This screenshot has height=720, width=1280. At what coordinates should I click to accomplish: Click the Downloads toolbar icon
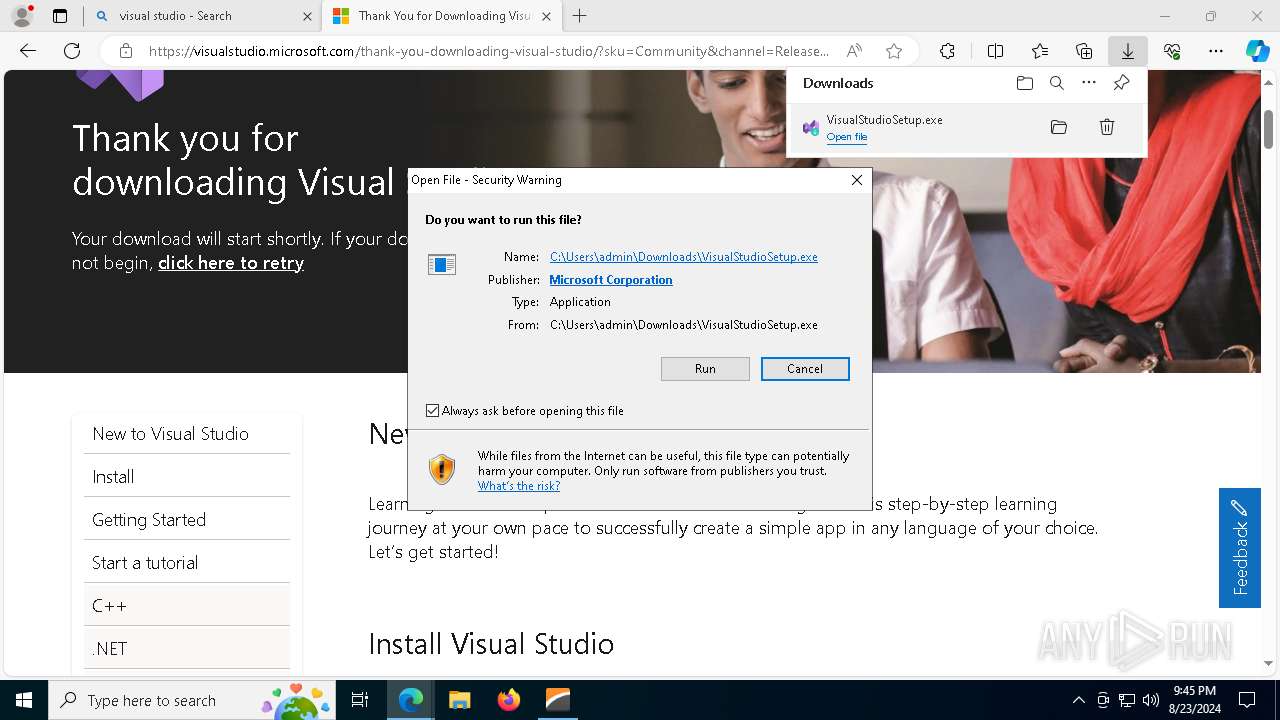(x=1127, y=51)
